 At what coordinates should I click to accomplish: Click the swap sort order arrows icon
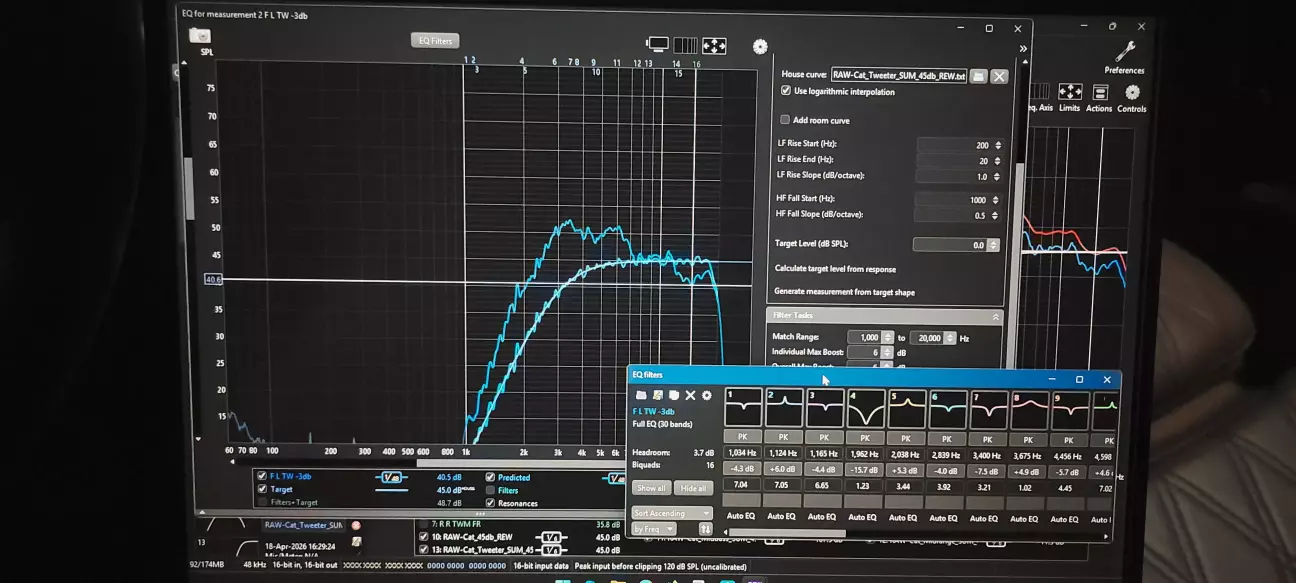[x=705, y=529]
